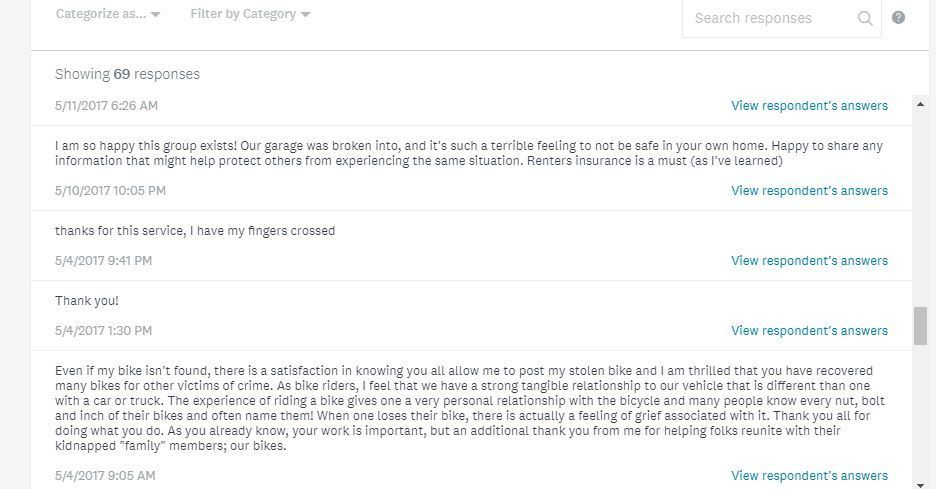The image size is (936, 489).
Task: Open respondent's answers for "fingers crossed" response
Action: [x=809, y=260]
